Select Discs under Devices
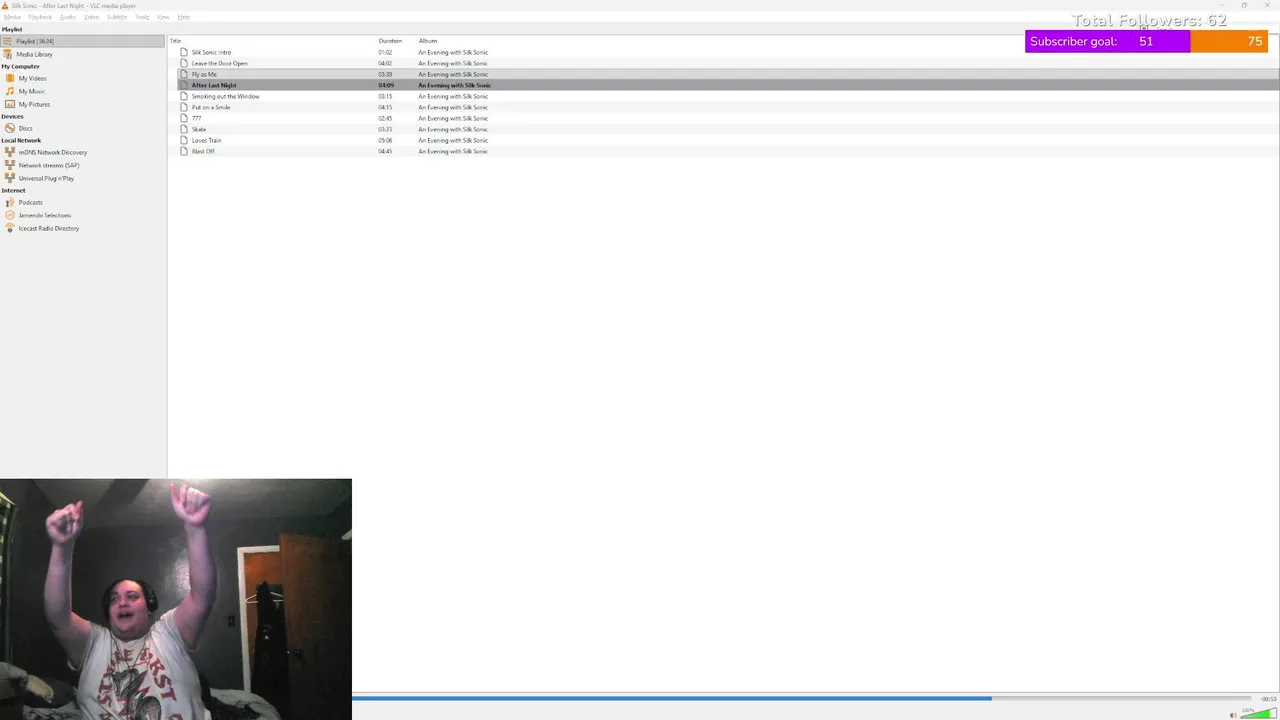The image size is (1280, 720). click(25, 128)
